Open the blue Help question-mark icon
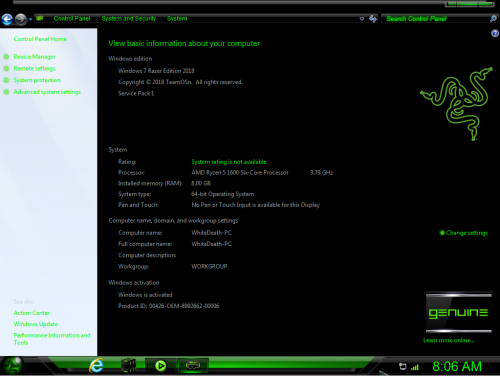Image resolution: width=500 pixels, height=376 pixels. click(x=495, y=33)
